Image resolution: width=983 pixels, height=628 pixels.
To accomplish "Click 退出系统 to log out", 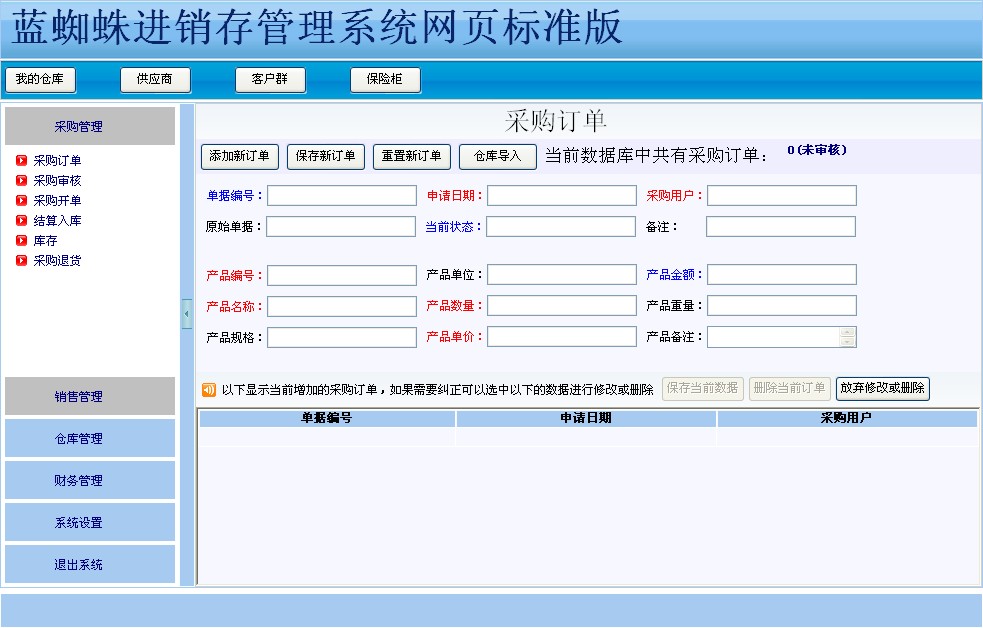I will point(90,564).
